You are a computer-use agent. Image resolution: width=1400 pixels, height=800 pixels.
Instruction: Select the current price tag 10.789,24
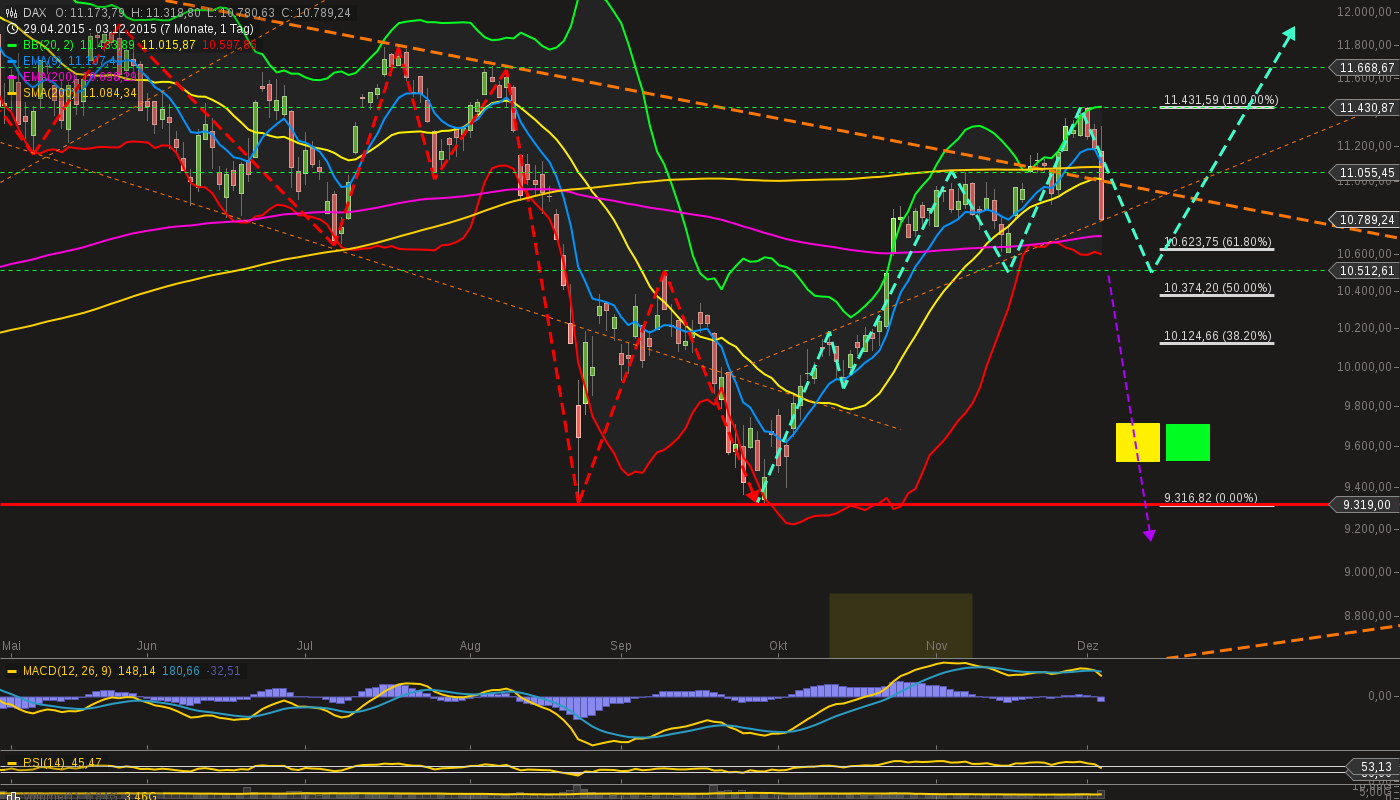point(1363,220)
